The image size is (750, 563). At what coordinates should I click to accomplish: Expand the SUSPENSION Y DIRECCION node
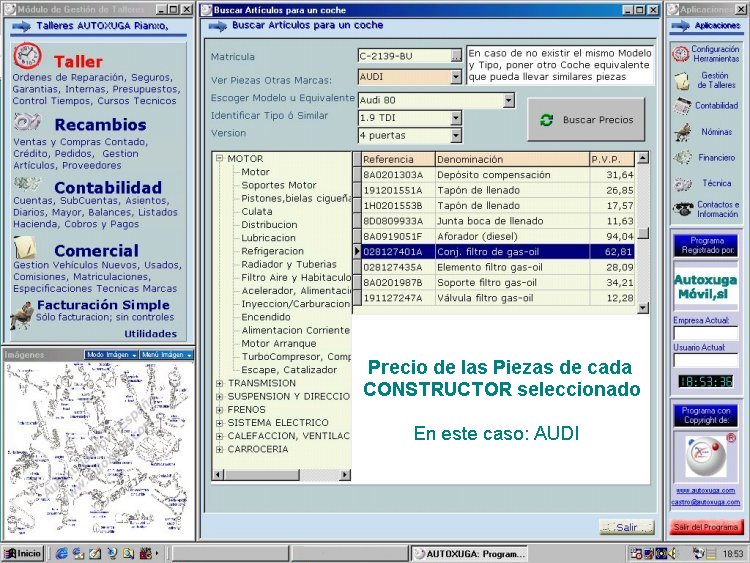220,397
